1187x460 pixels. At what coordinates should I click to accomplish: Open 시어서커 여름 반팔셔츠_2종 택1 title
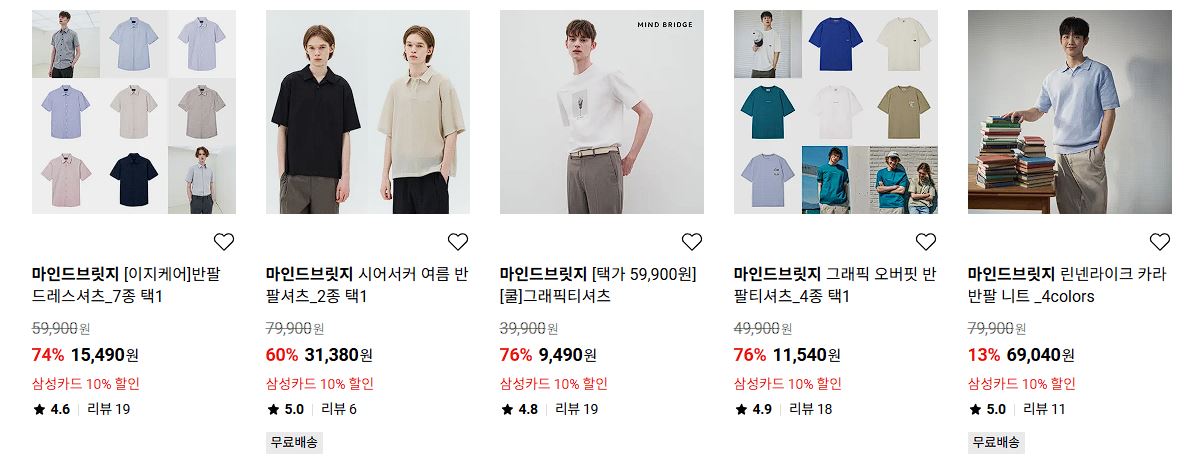click(367, 285)
